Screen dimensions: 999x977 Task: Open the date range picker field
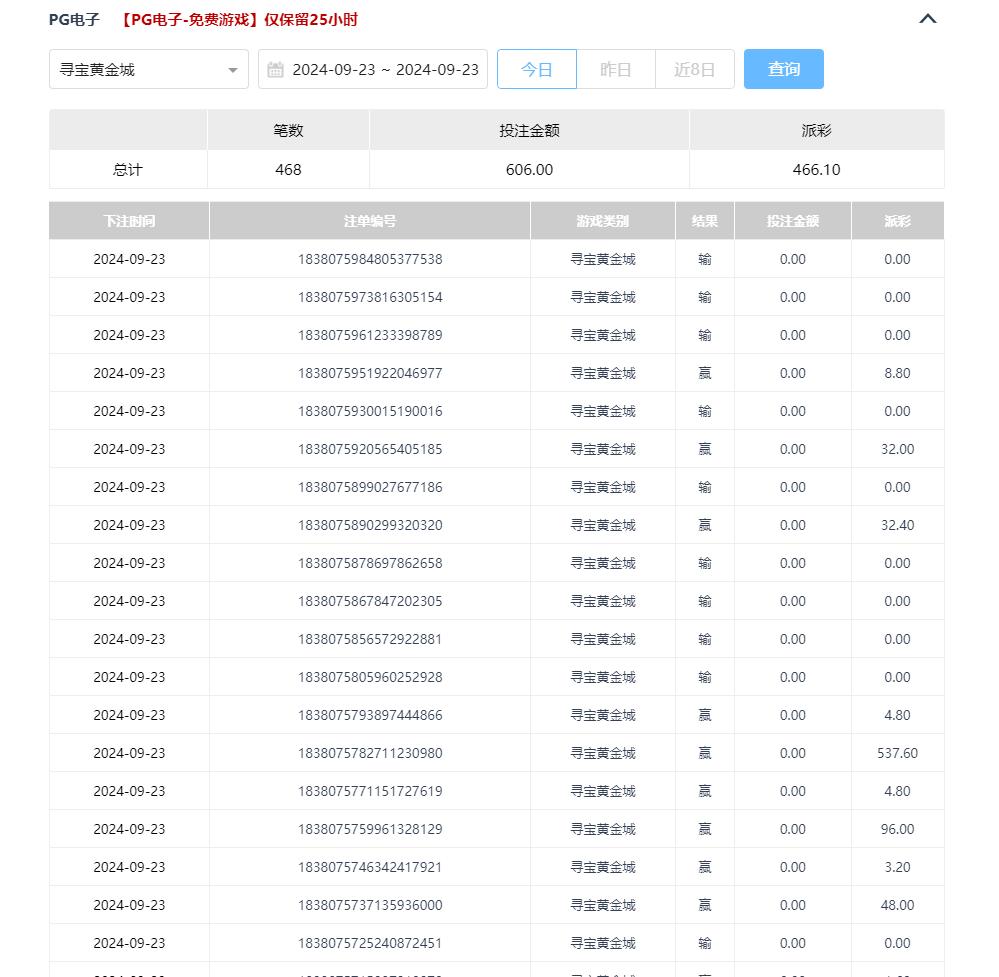(x=384, y=70)
